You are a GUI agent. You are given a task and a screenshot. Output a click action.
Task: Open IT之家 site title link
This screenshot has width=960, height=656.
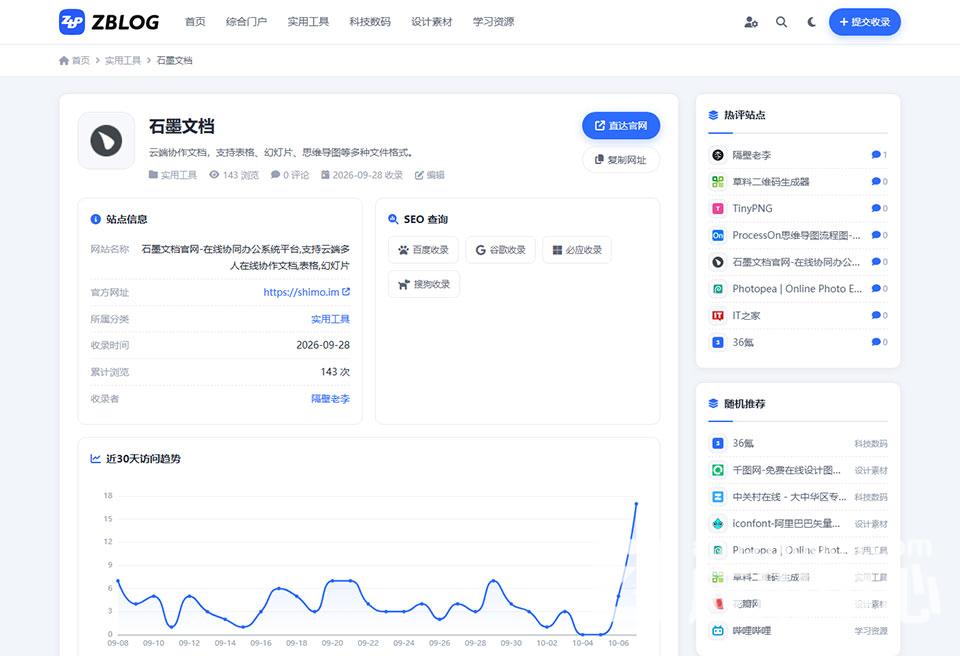746,315
